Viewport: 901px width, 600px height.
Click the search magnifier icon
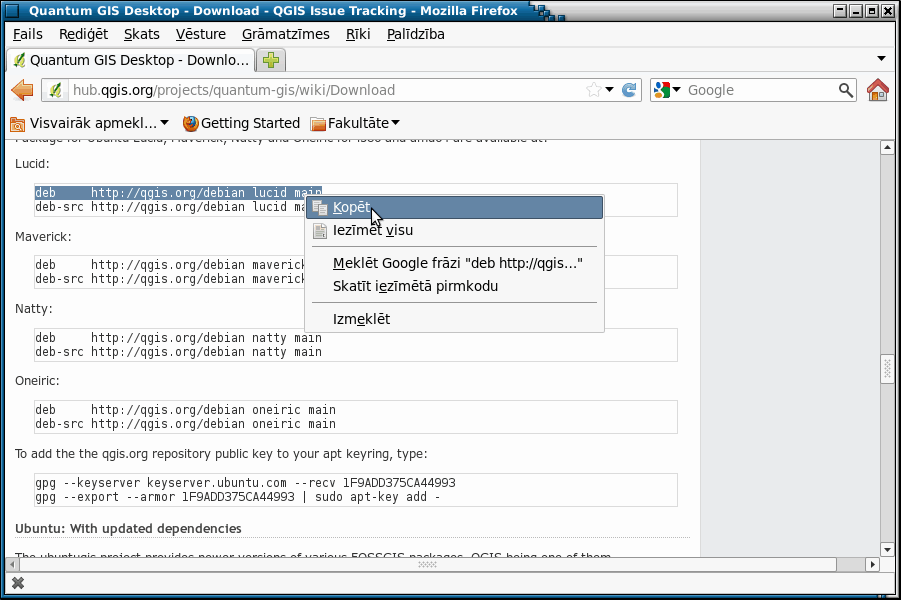[x=845, y=90]
